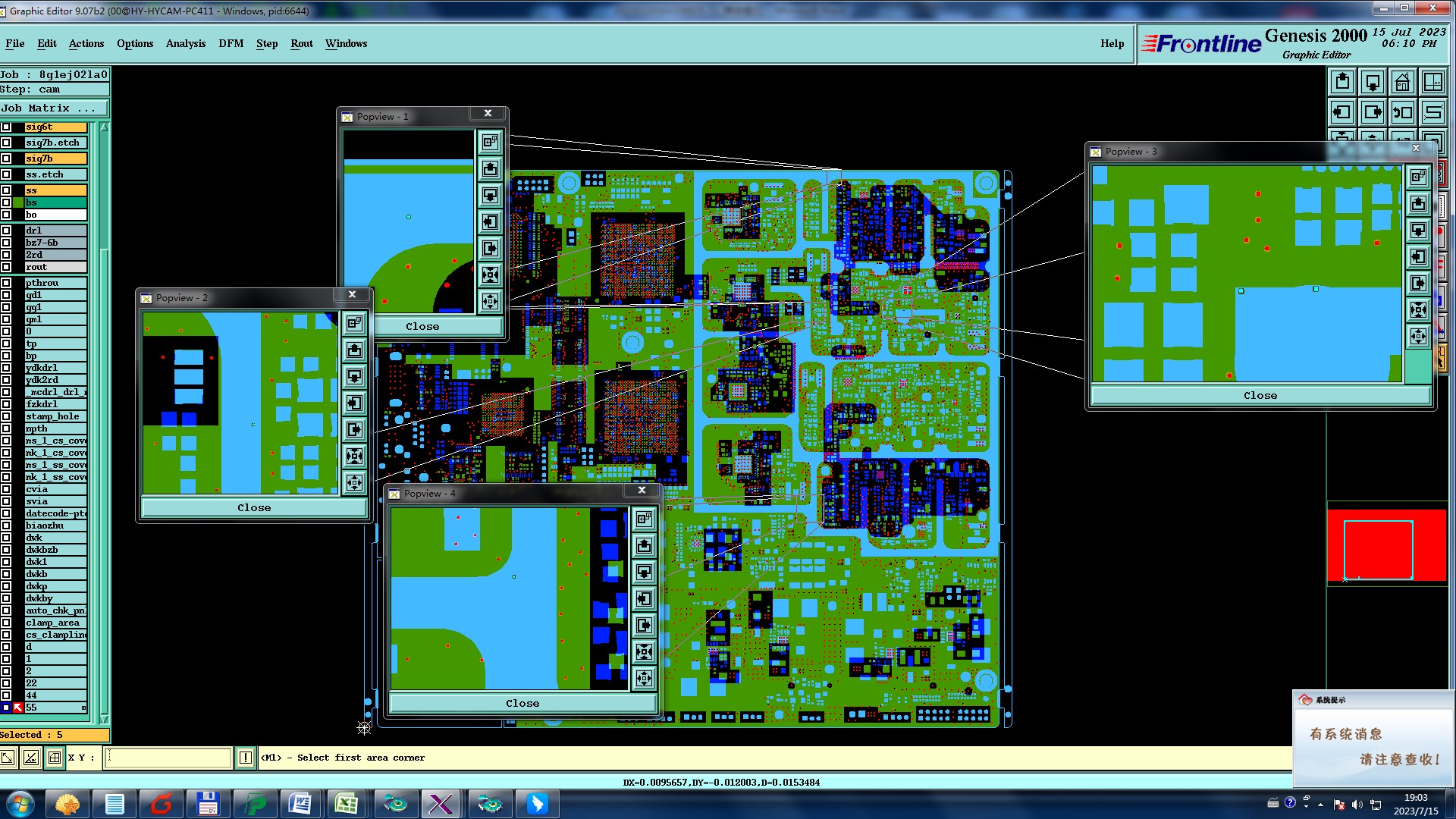
Task: Open the DFM menu
Action: 231,43
